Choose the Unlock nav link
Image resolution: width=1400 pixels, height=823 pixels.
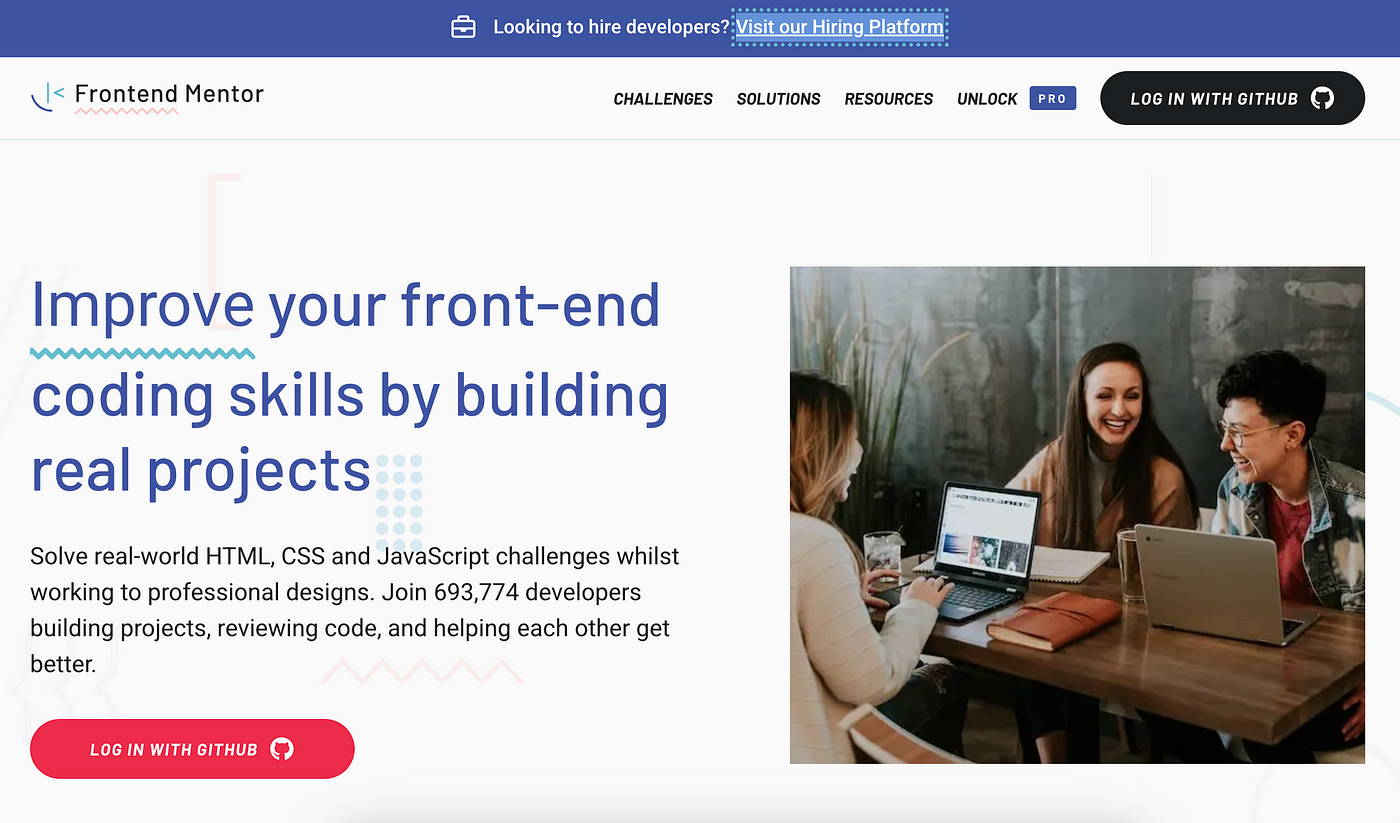tap(987, 99)
